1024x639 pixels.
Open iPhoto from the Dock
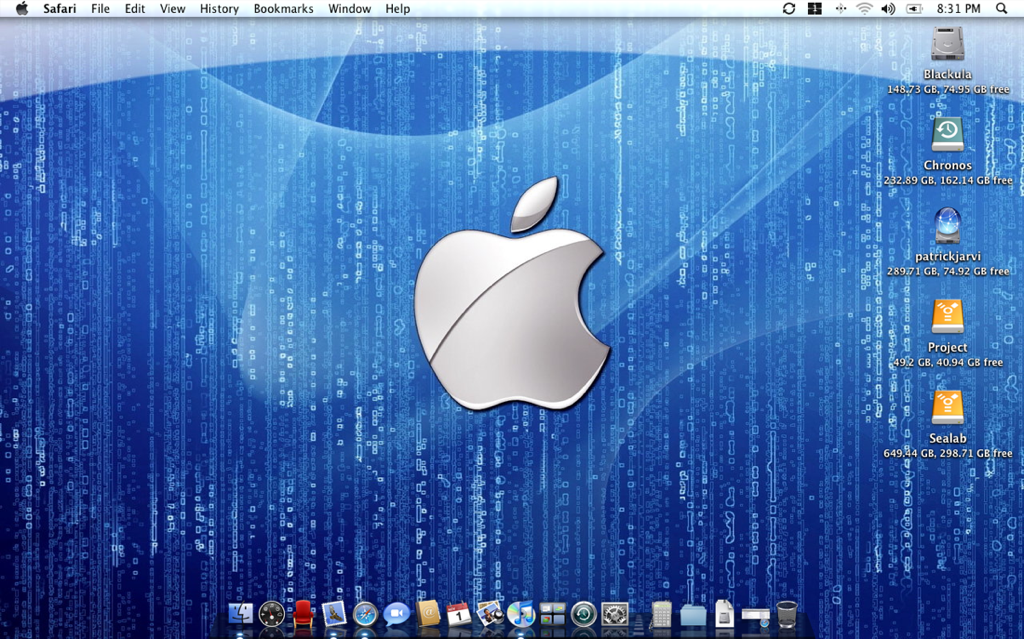point(490,614)
